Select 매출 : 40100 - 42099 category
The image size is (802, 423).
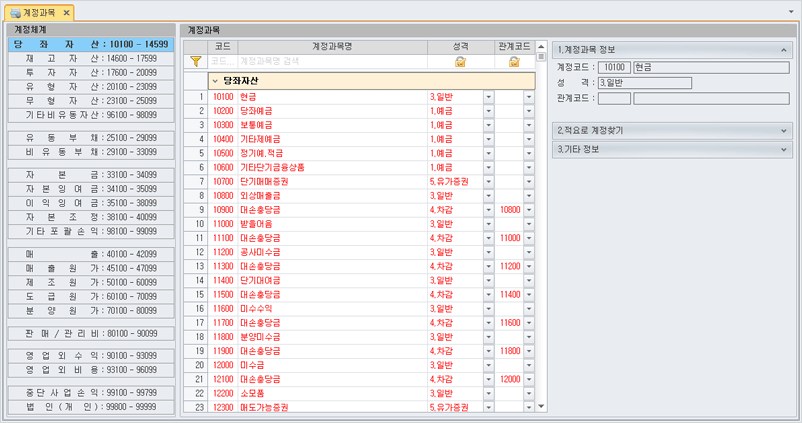91,254
